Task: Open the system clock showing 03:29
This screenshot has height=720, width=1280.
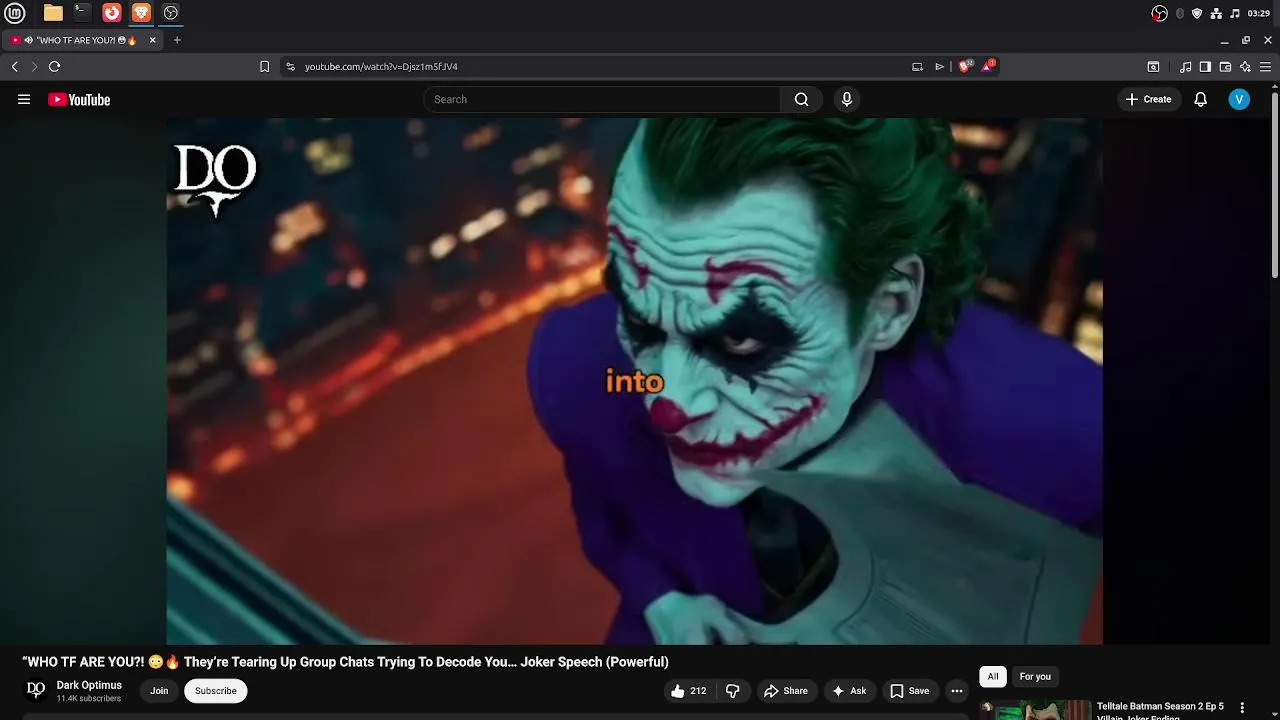Action: (x=1258, y=13)
